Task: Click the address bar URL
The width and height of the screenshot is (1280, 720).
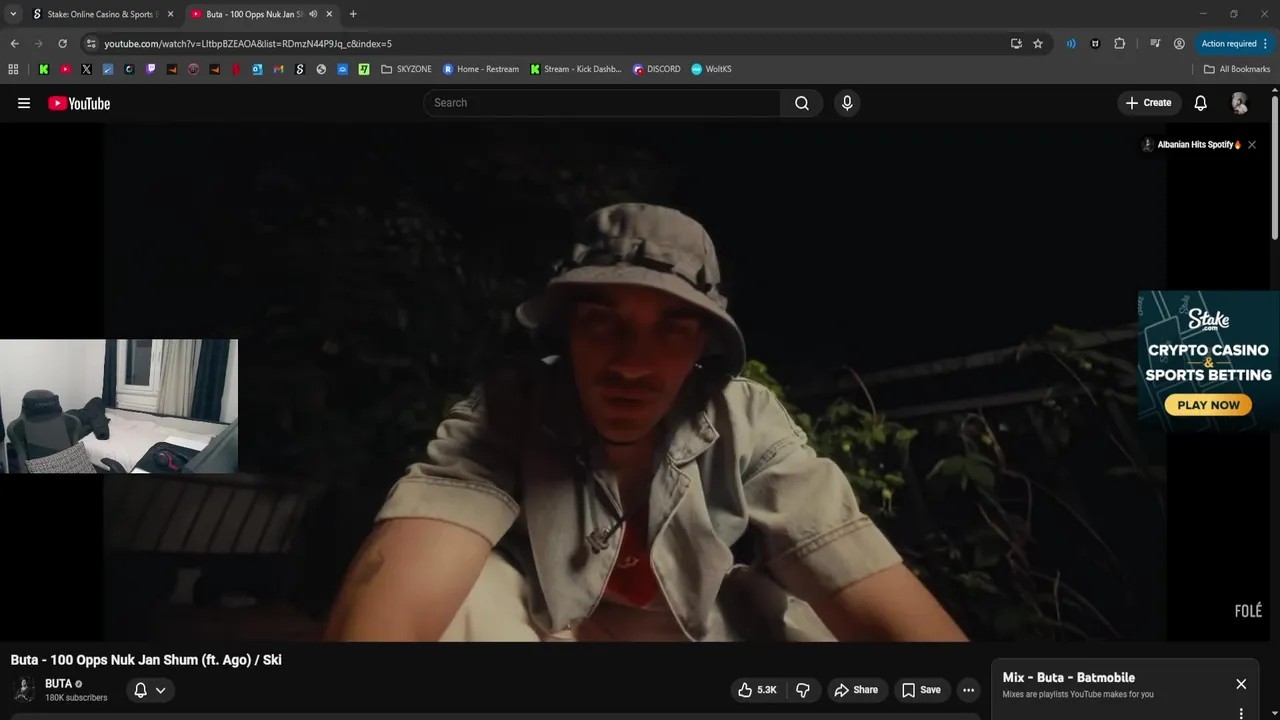Action: (x=248, y=44)
